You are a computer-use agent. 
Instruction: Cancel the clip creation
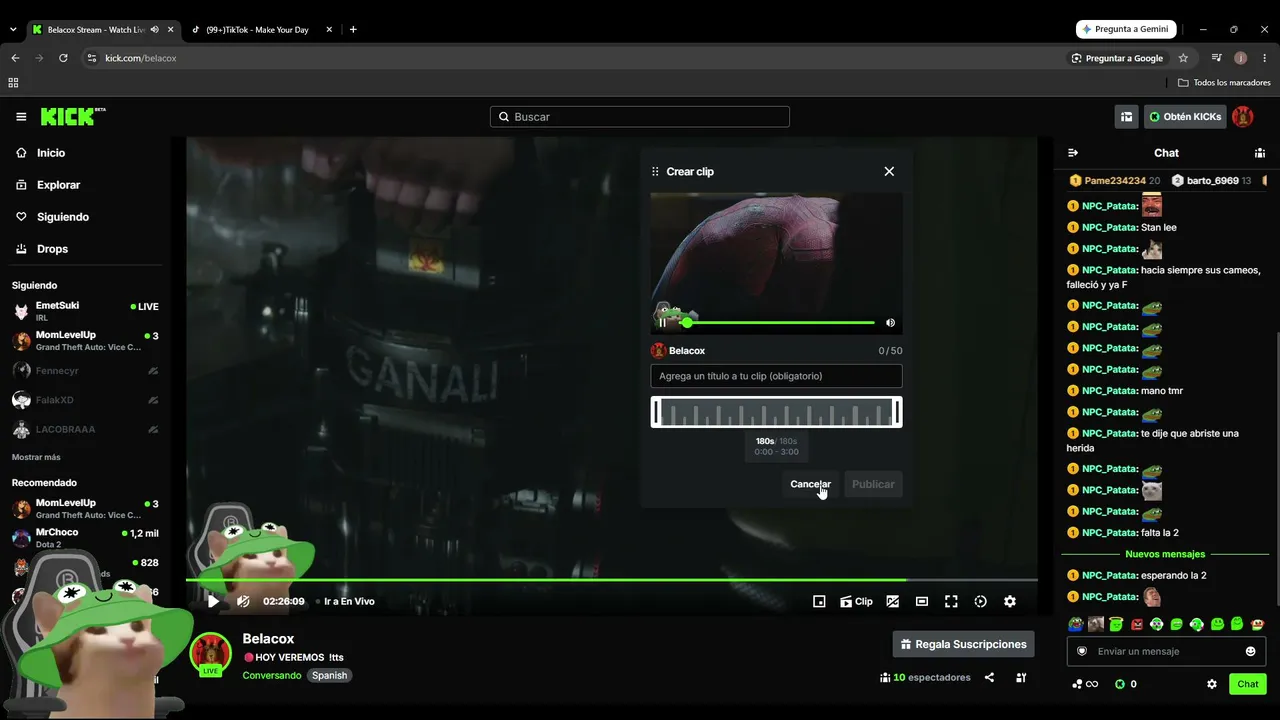tap(810, 484)
